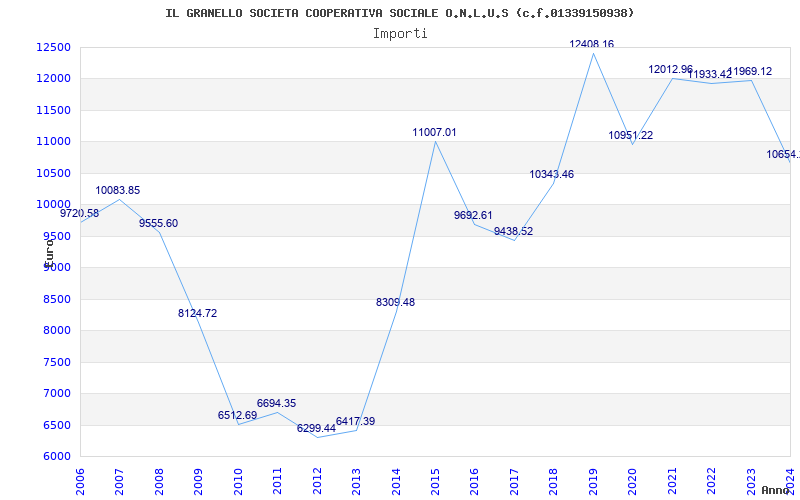Click data label 10343.46

click(552, 174)
